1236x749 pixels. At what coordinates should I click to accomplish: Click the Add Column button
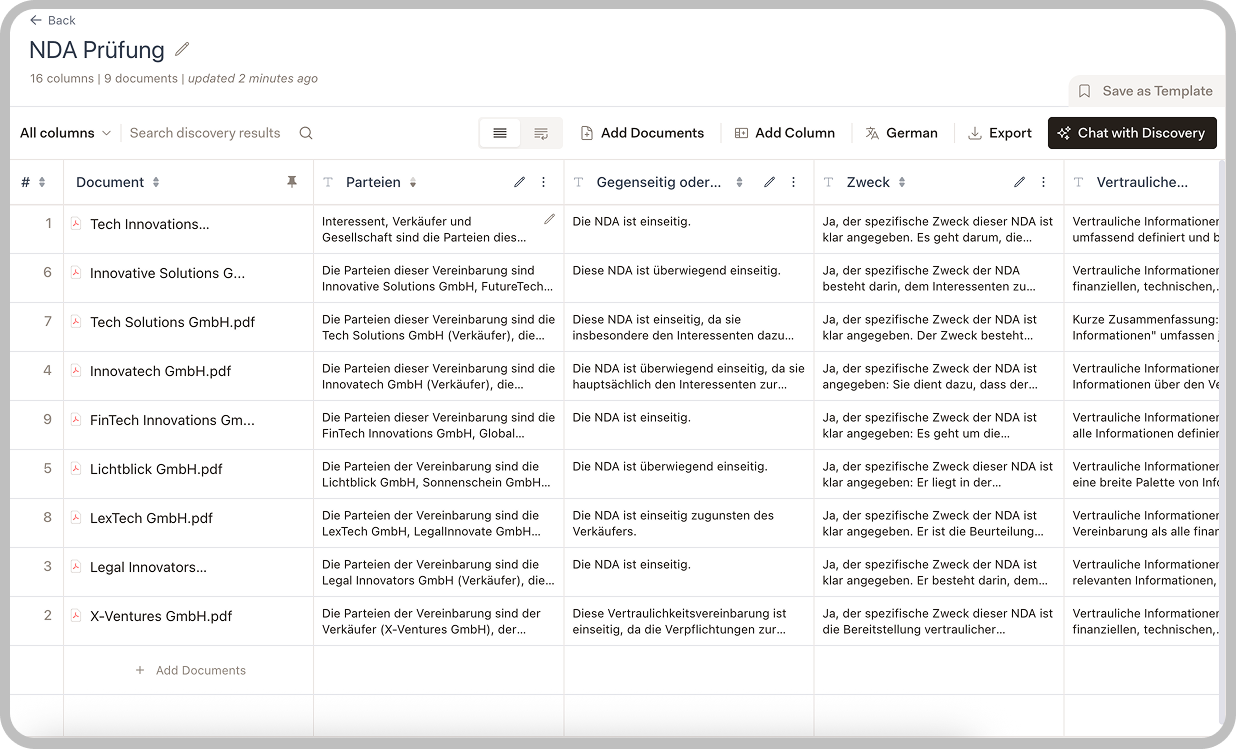785,132
